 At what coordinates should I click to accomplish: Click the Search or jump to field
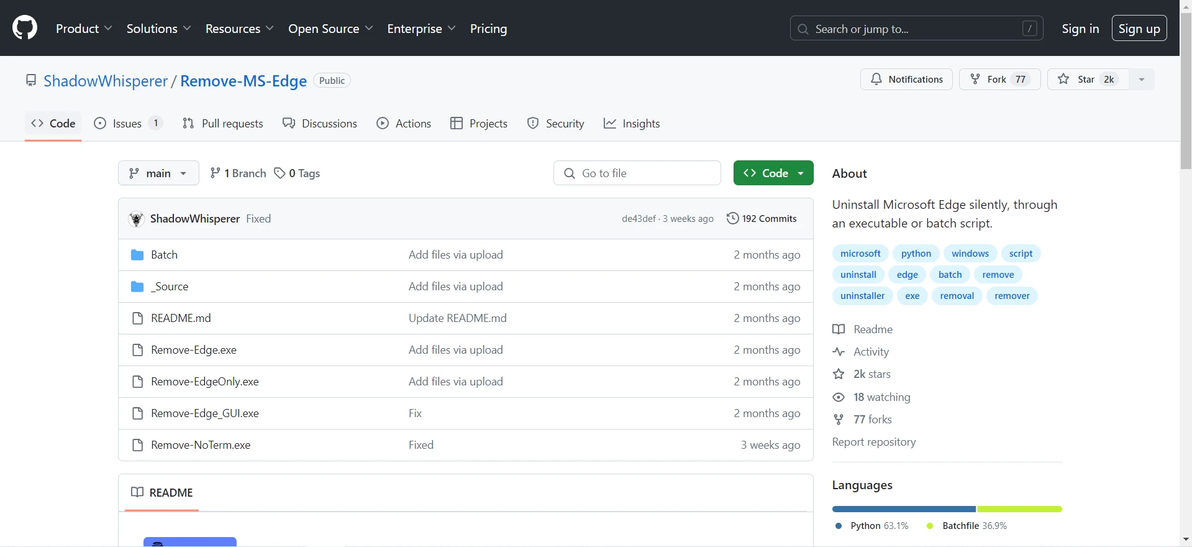click(x=916, y=29)
